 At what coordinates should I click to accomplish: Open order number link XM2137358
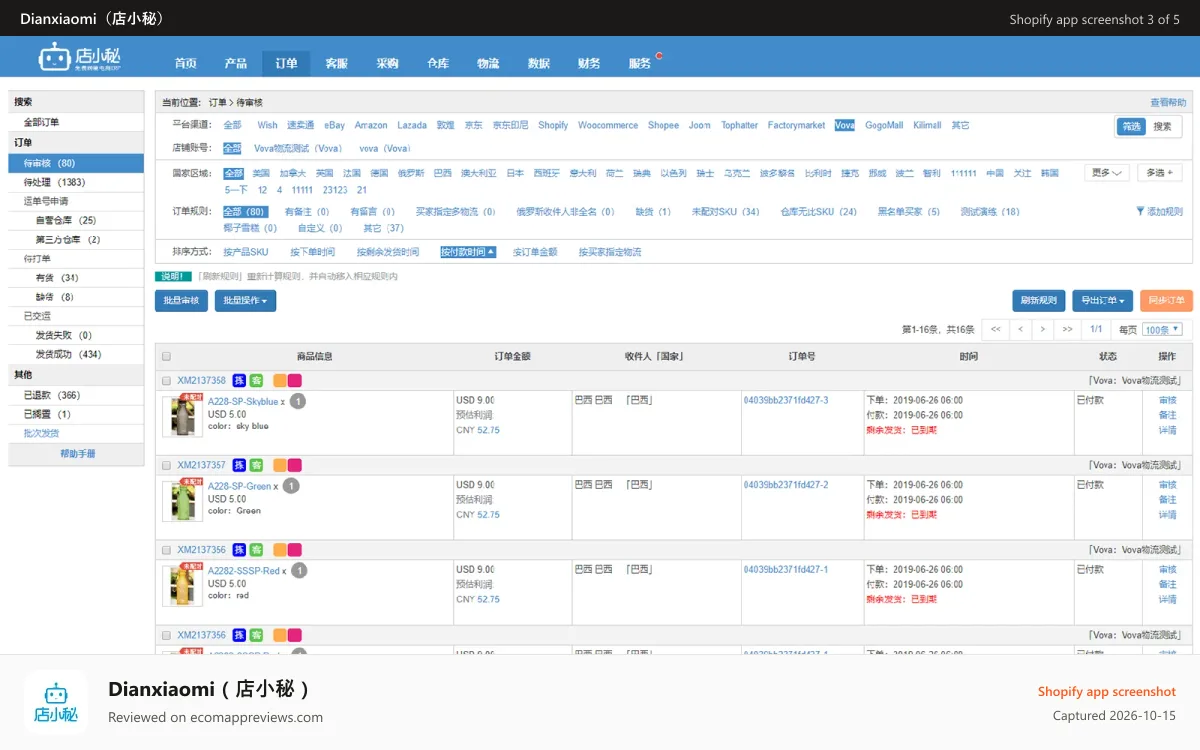tap(202, 381)
